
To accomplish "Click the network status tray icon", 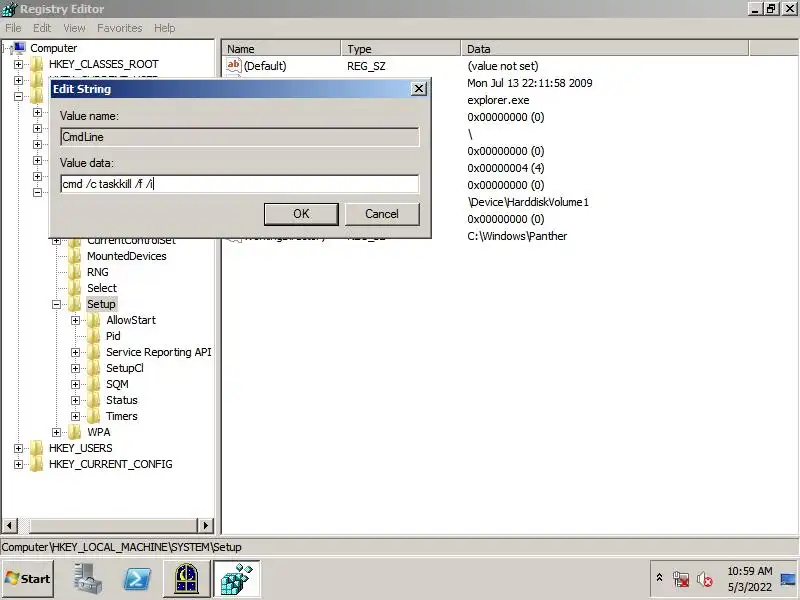I will 681,579.
